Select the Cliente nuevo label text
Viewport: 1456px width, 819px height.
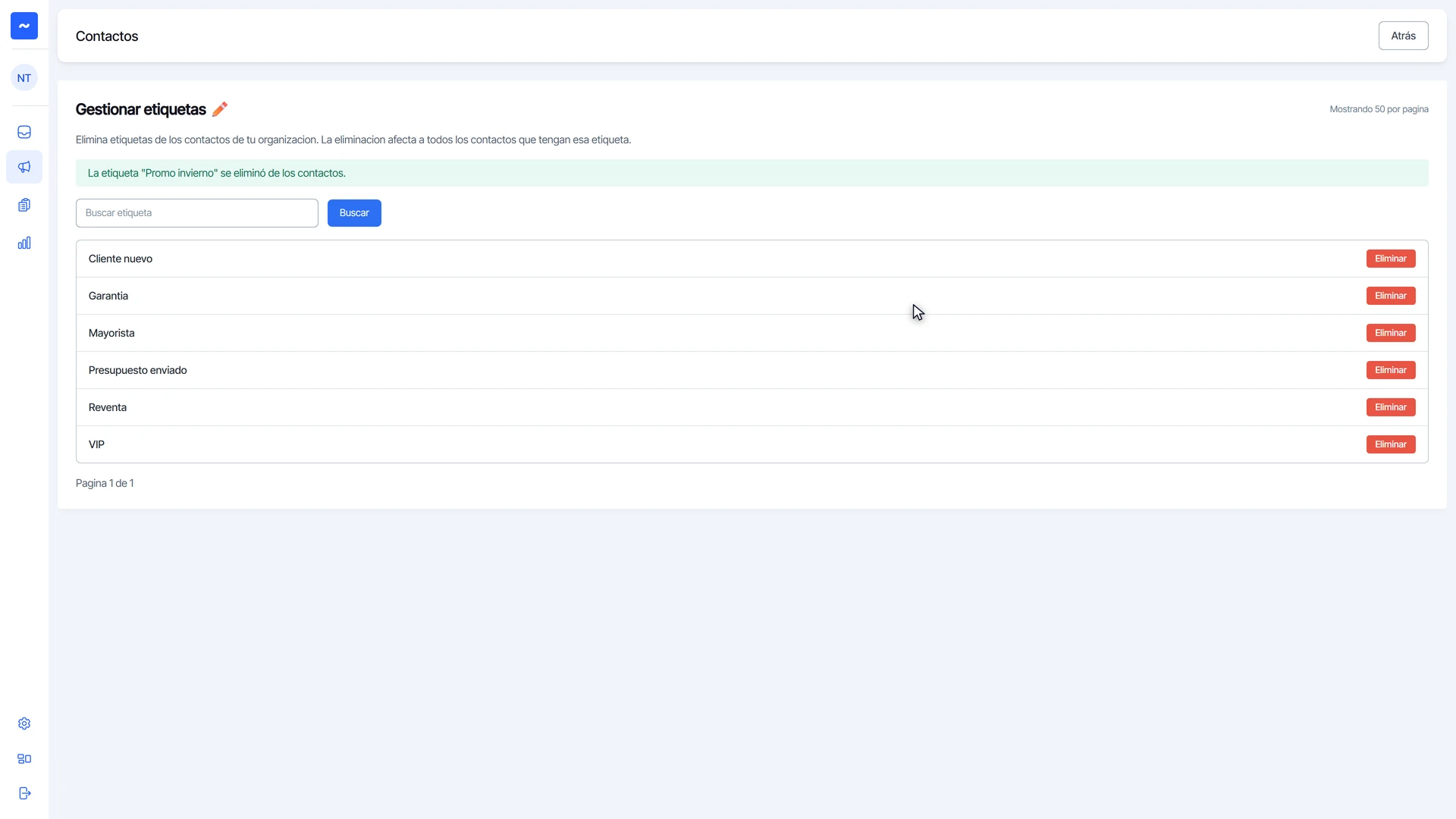coord(121,259)
